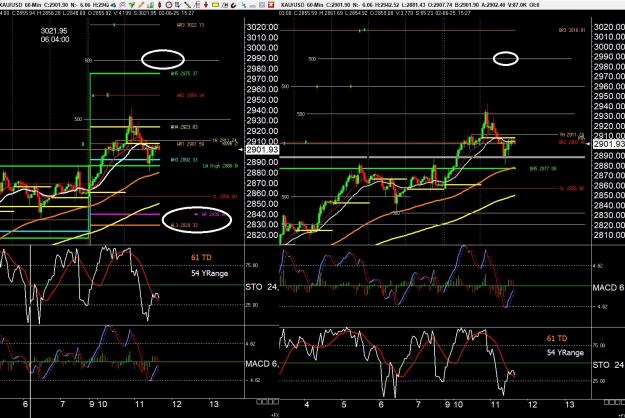The image size is (625, 418).
Task: Click the MACD 6 label in left pane
Action: pos(261,364)
